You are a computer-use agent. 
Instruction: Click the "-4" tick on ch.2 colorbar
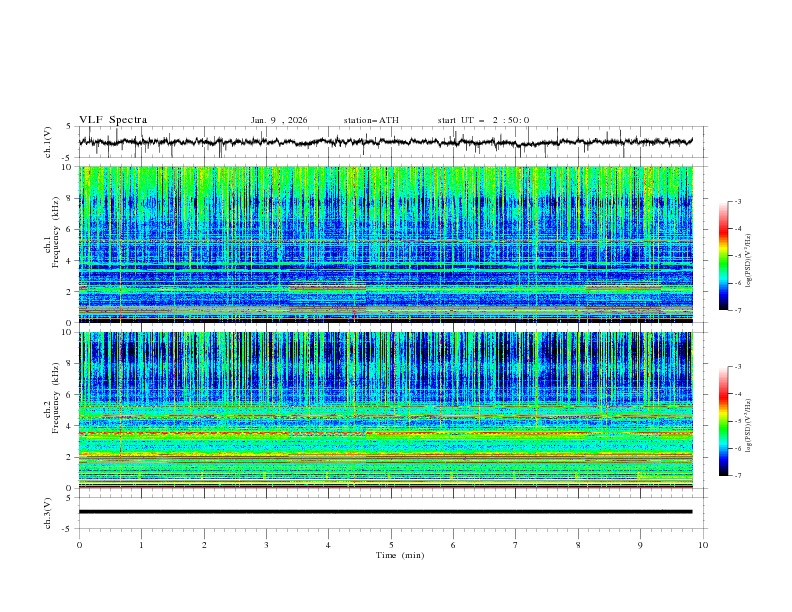(x=738, y=394)
